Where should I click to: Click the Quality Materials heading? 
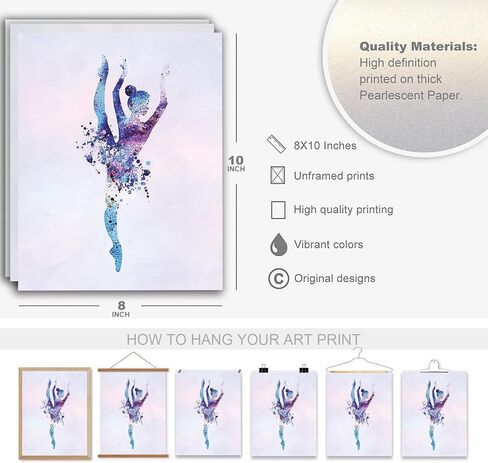(x=418, y=46)
